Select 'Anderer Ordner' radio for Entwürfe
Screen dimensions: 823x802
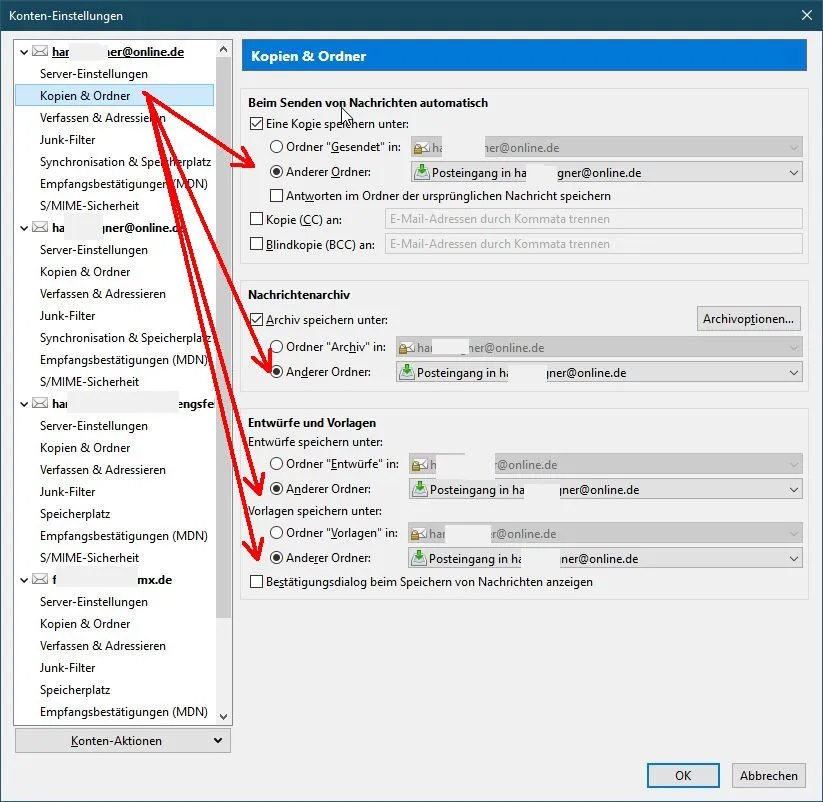click(x=276, y=489)
